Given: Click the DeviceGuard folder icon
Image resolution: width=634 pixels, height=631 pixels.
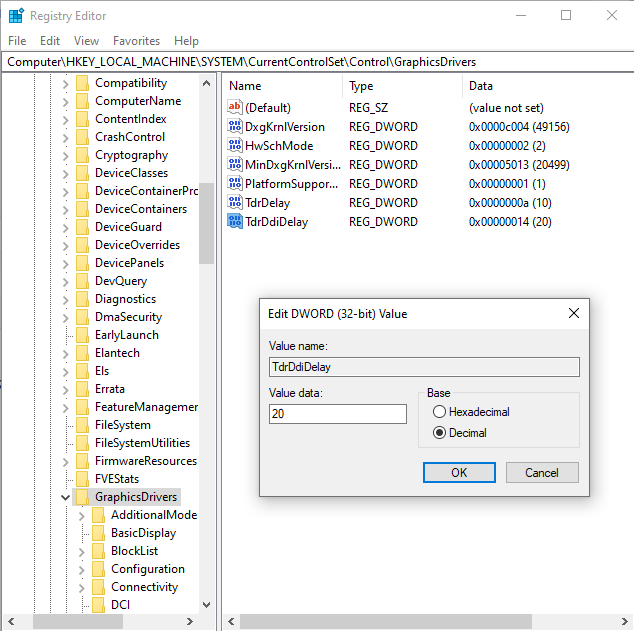Looking at the screenshot, I should tap(82, 227).
